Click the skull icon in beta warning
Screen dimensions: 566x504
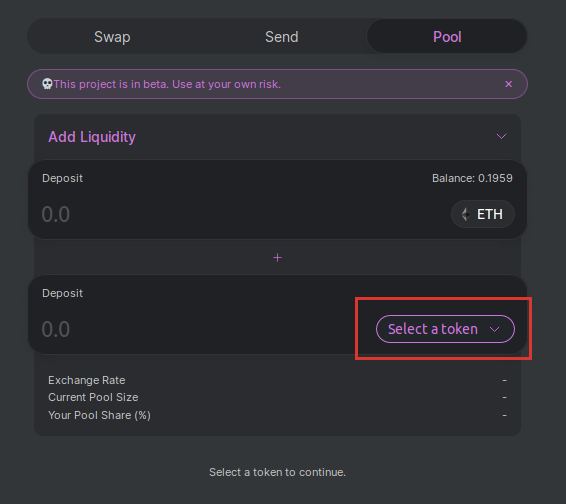[47, 84]
